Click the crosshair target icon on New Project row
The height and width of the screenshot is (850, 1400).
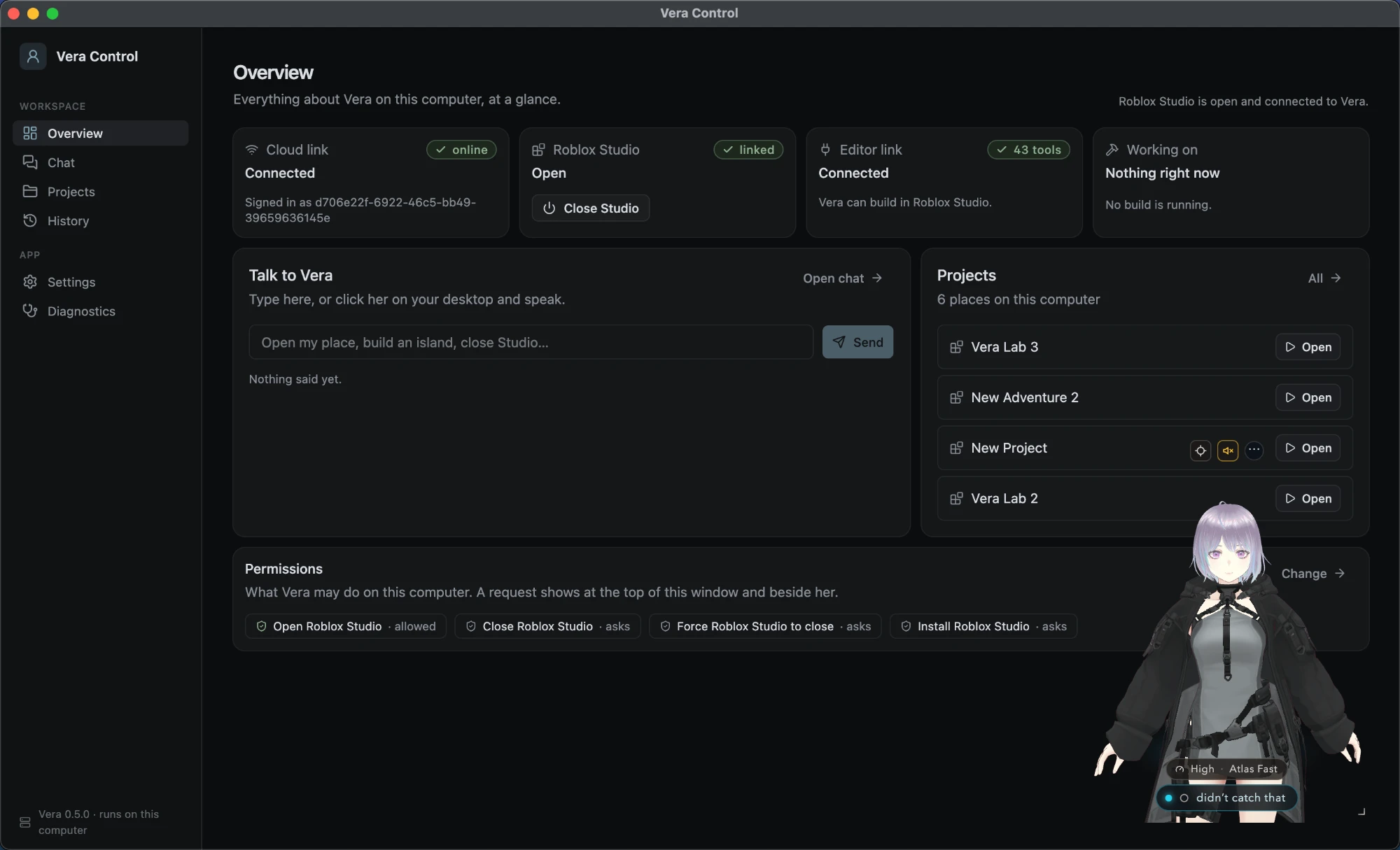(x=1200, y=451)
